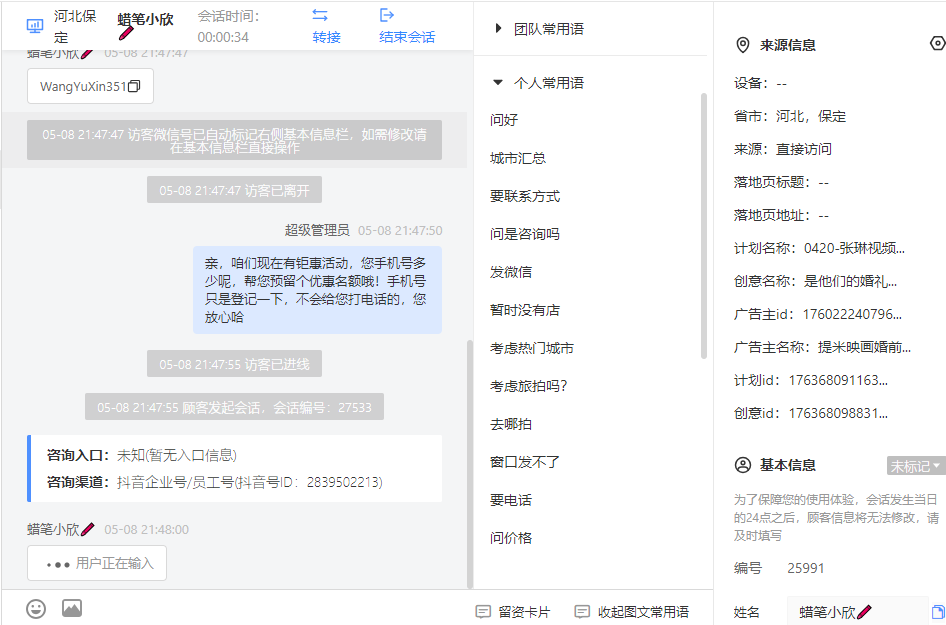This screenshot has width=946, height=625.
Task: Select the 要联系方式 quick phrase
Action: pos(525,196)
